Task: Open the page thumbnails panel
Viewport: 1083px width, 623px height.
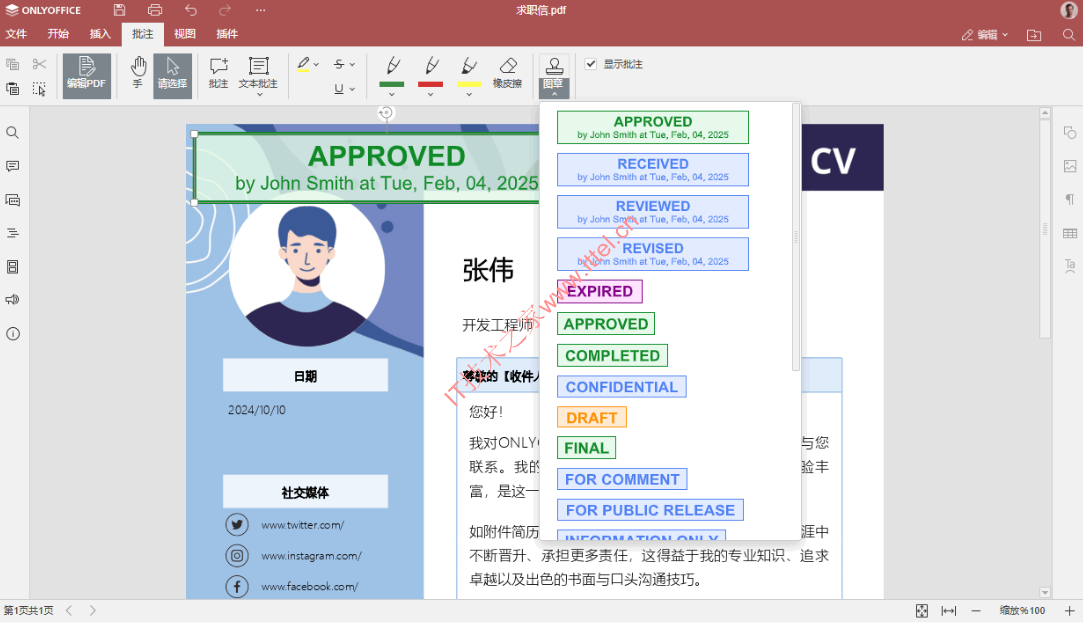Action: (x=12, y=267)
